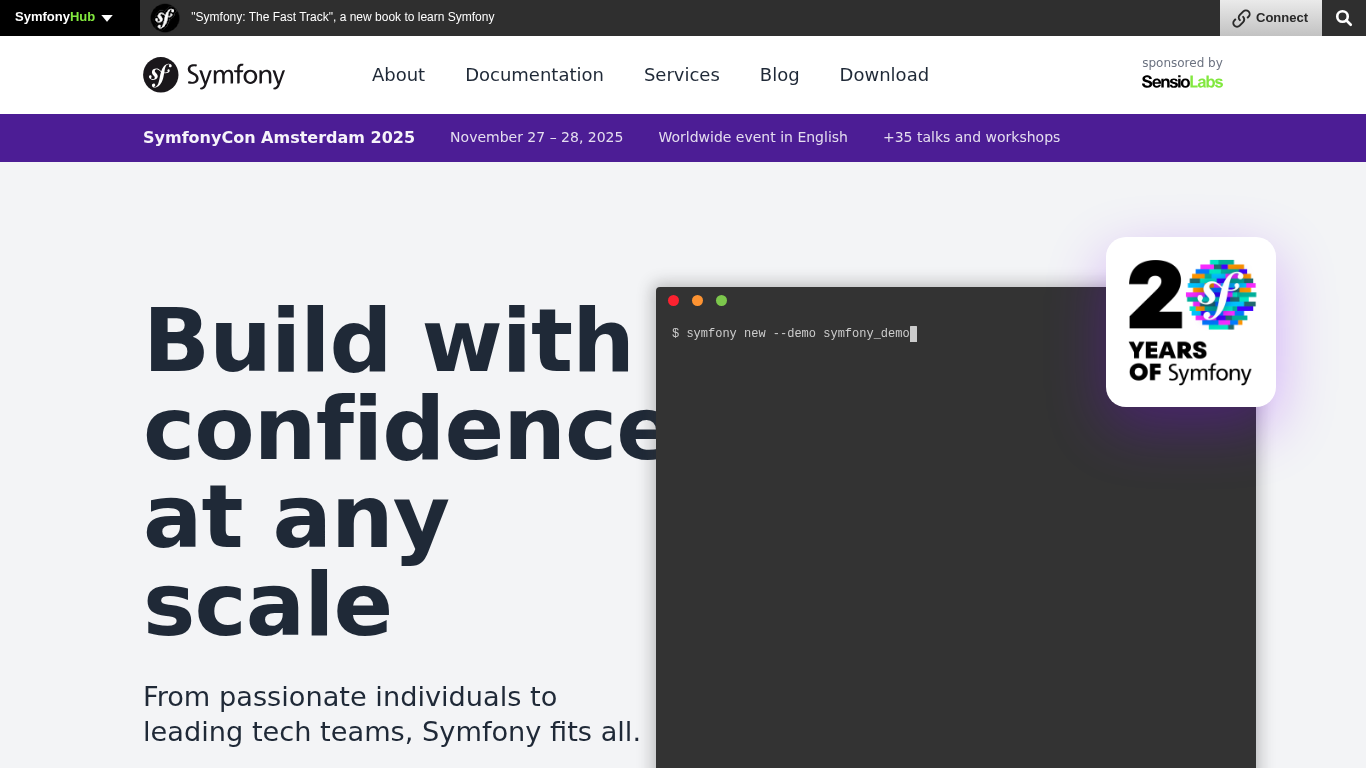1366x768 pixels.
Task: Open the SymfonyCon Amsterdam 2025 link
Action: click(x=279, y=138)
